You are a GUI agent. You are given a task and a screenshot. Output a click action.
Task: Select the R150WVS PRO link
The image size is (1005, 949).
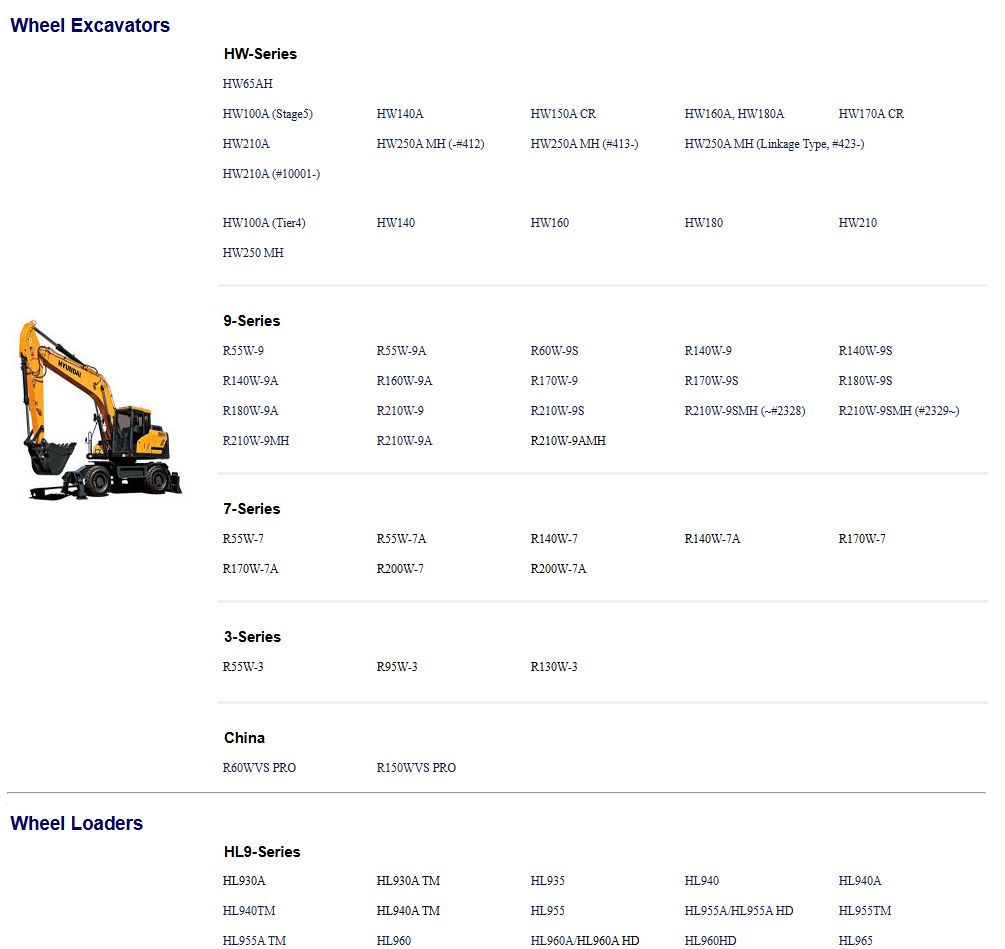pyautogui.click(x=416, y=767)
